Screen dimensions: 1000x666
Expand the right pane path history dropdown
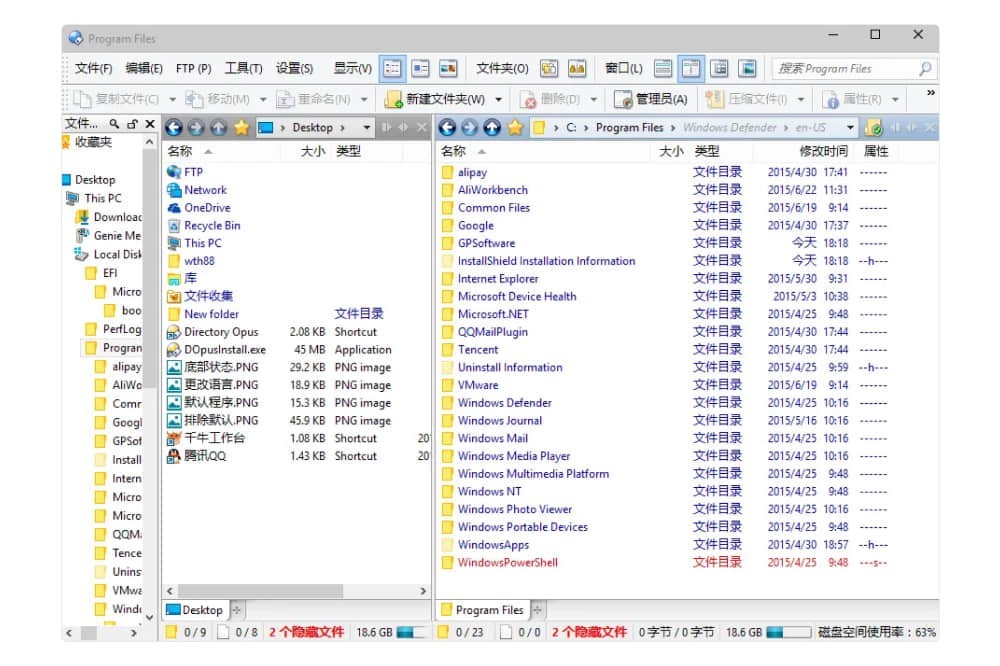point(850,128)
